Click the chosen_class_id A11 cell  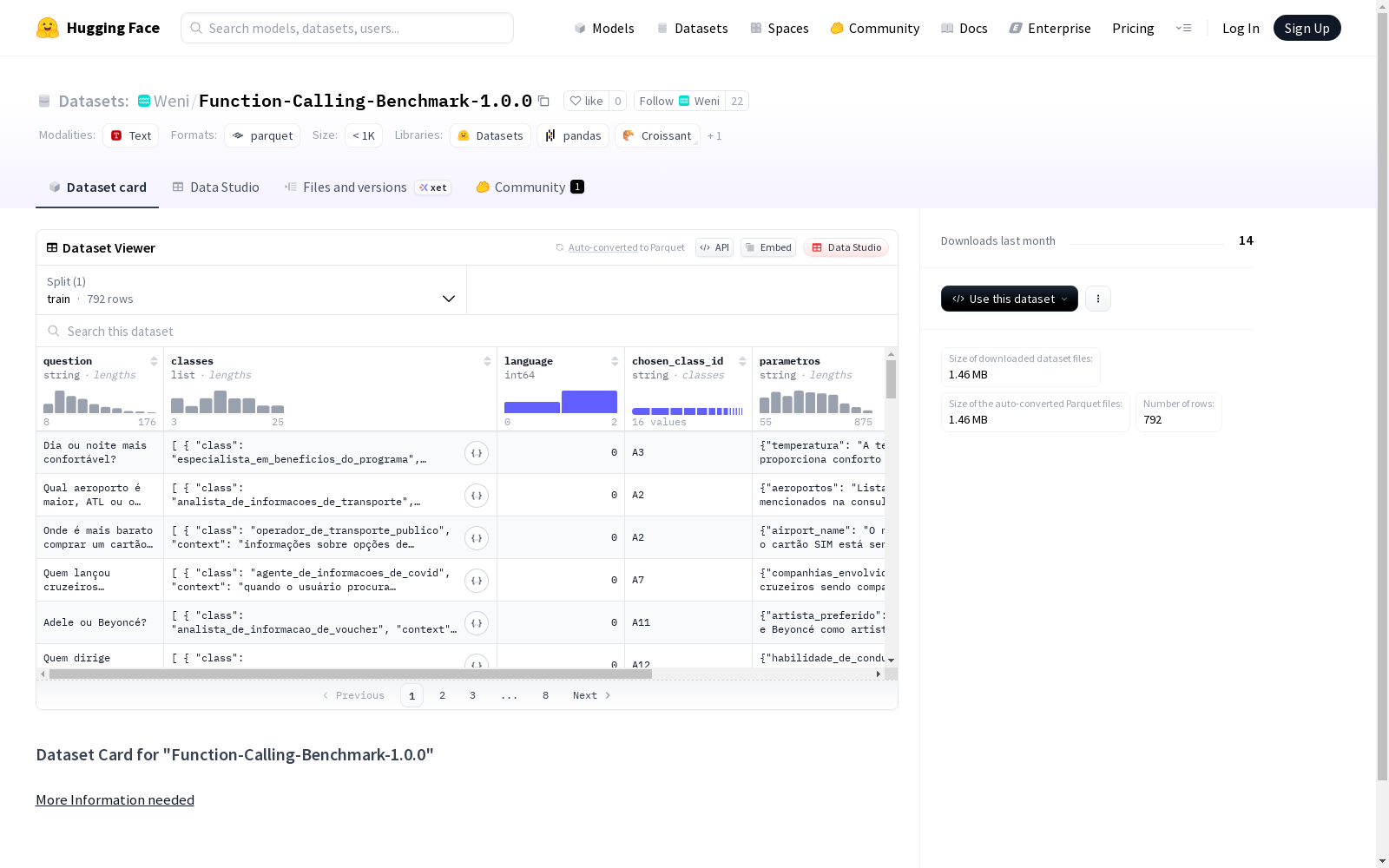(688, 622)
